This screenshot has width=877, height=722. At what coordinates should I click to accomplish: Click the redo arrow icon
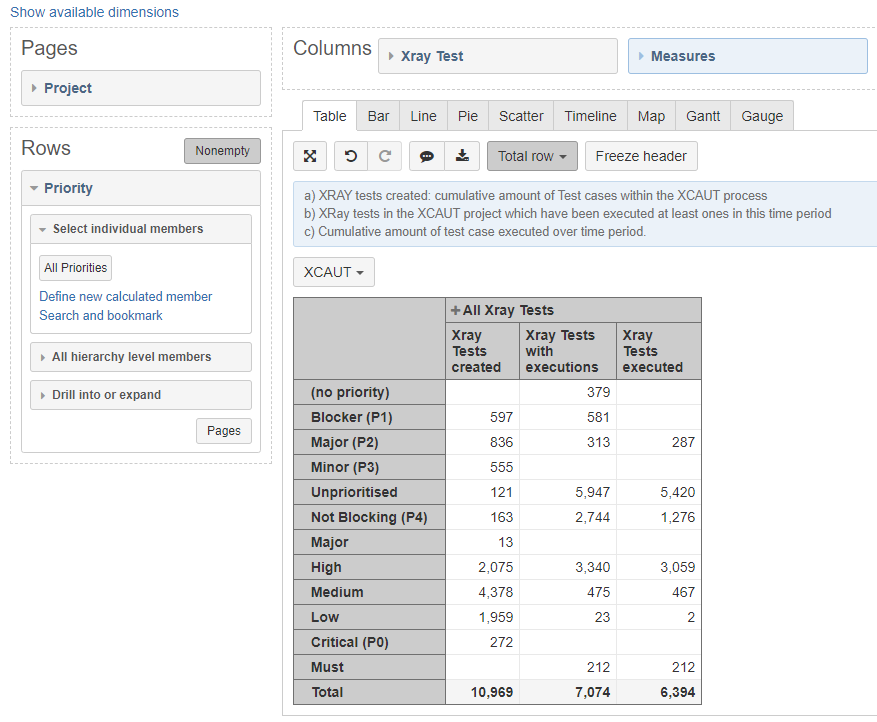[385, 156]
